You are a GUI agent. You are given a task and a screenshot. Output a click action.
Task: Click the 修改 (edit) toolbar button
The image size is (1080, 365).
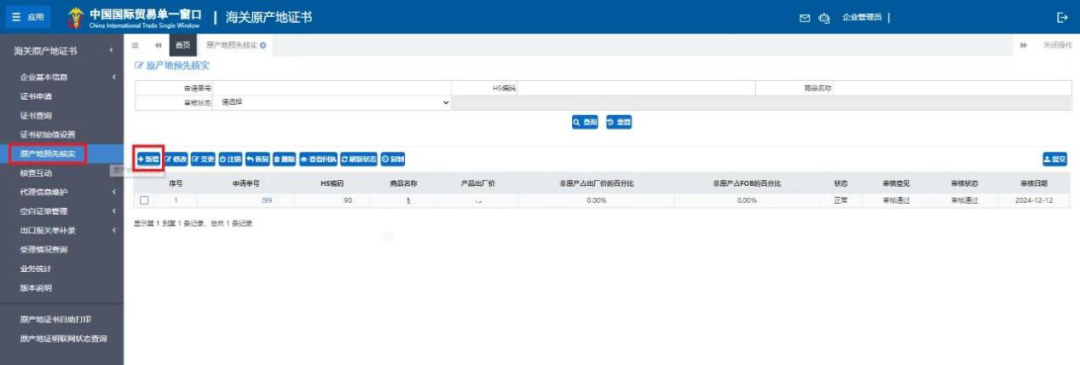coord(176,158)
